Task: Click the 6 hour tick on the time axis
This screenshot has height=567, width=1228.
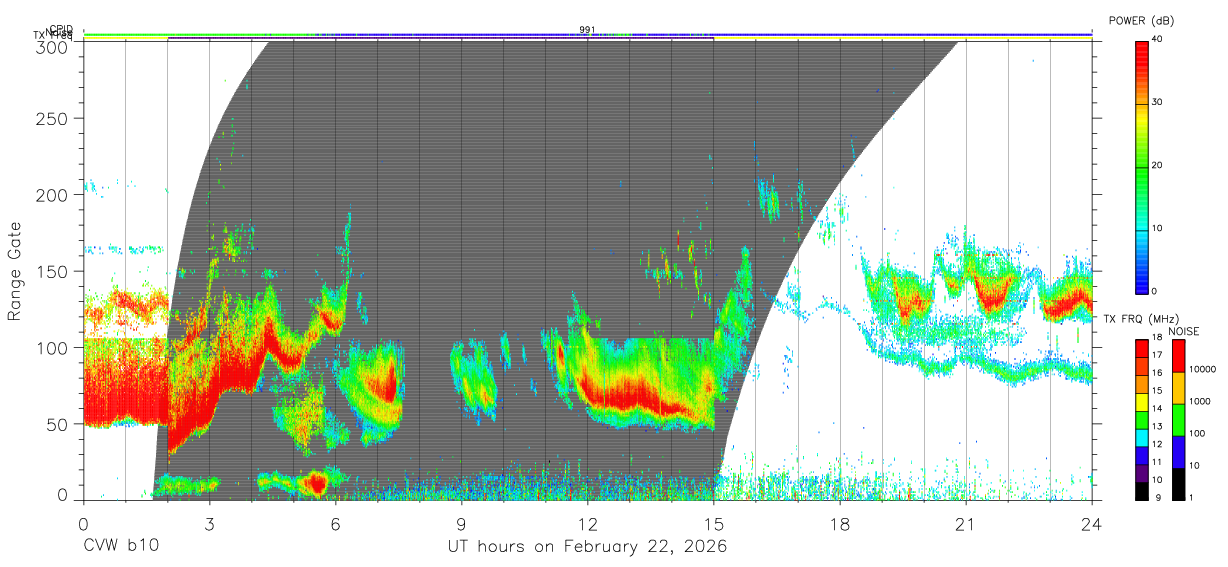Action: (x=335, y=523)
